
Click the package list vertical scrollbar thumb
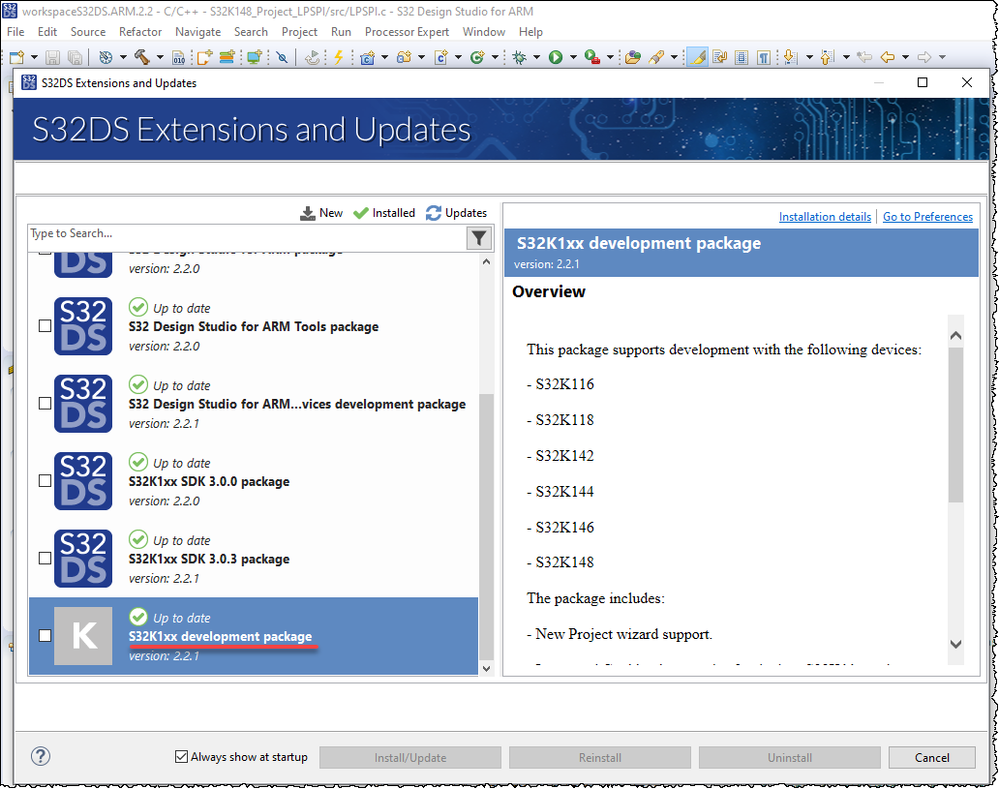(486, 527)
